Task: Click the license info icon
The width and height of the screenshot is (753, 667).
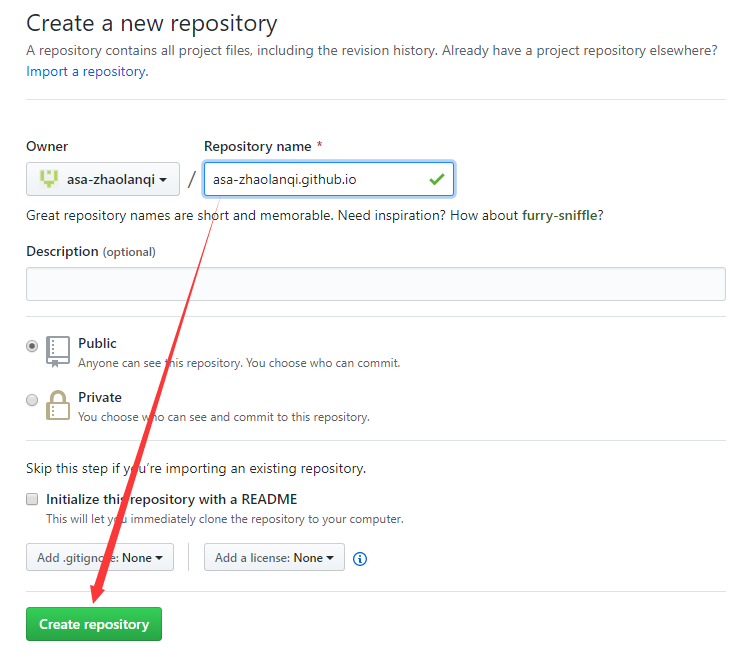Action: point(360,558)
